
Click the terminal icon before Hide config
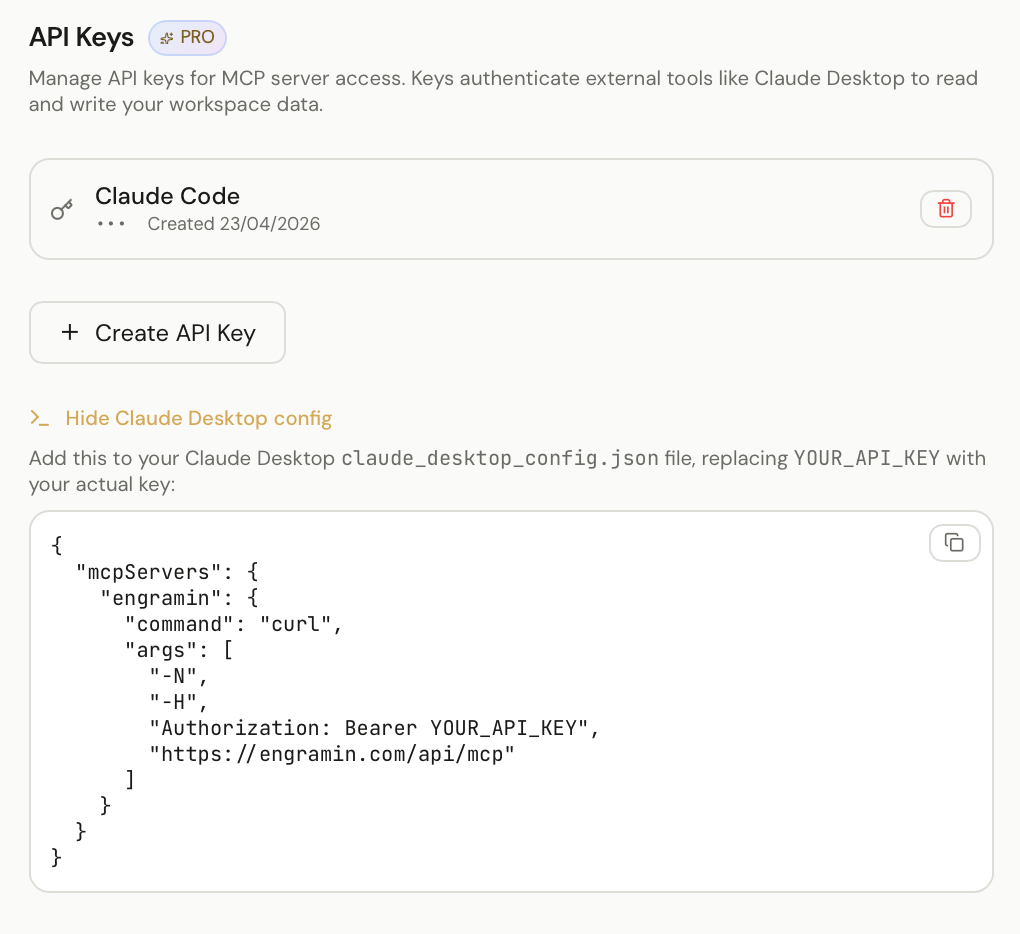[40, 418]
